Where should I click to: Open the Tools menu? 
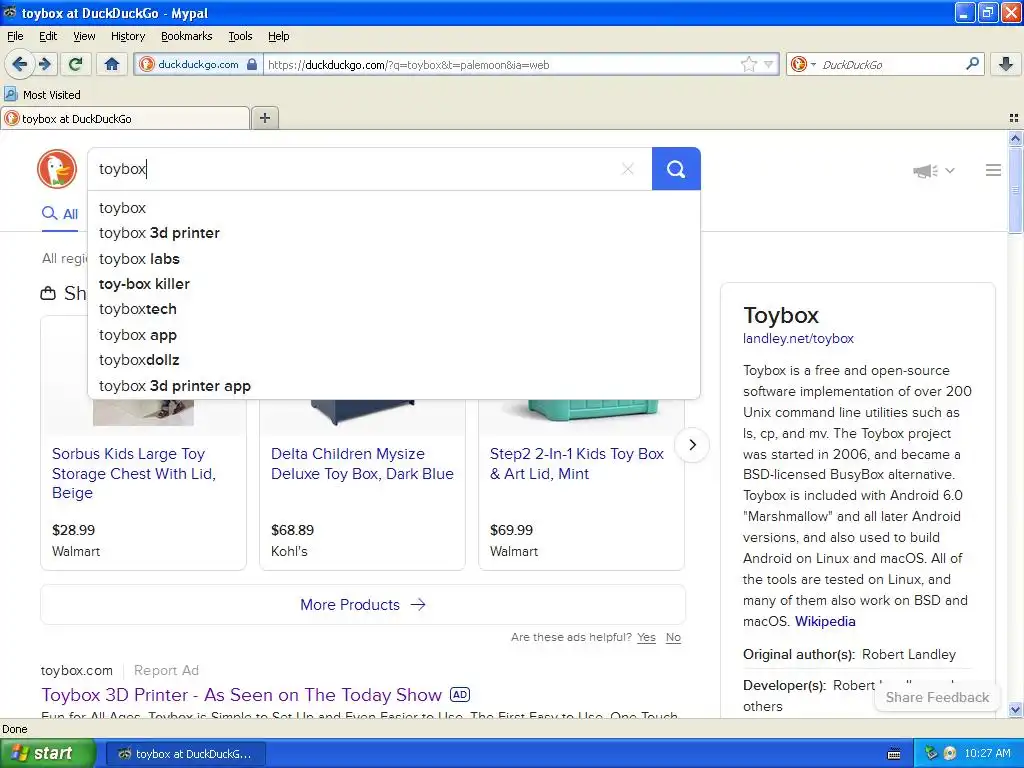(x=240, y=36)
